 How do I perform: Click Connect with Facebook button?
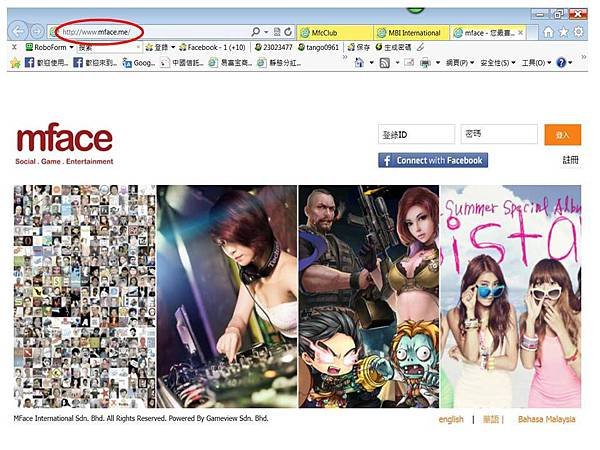pos(433,160)
